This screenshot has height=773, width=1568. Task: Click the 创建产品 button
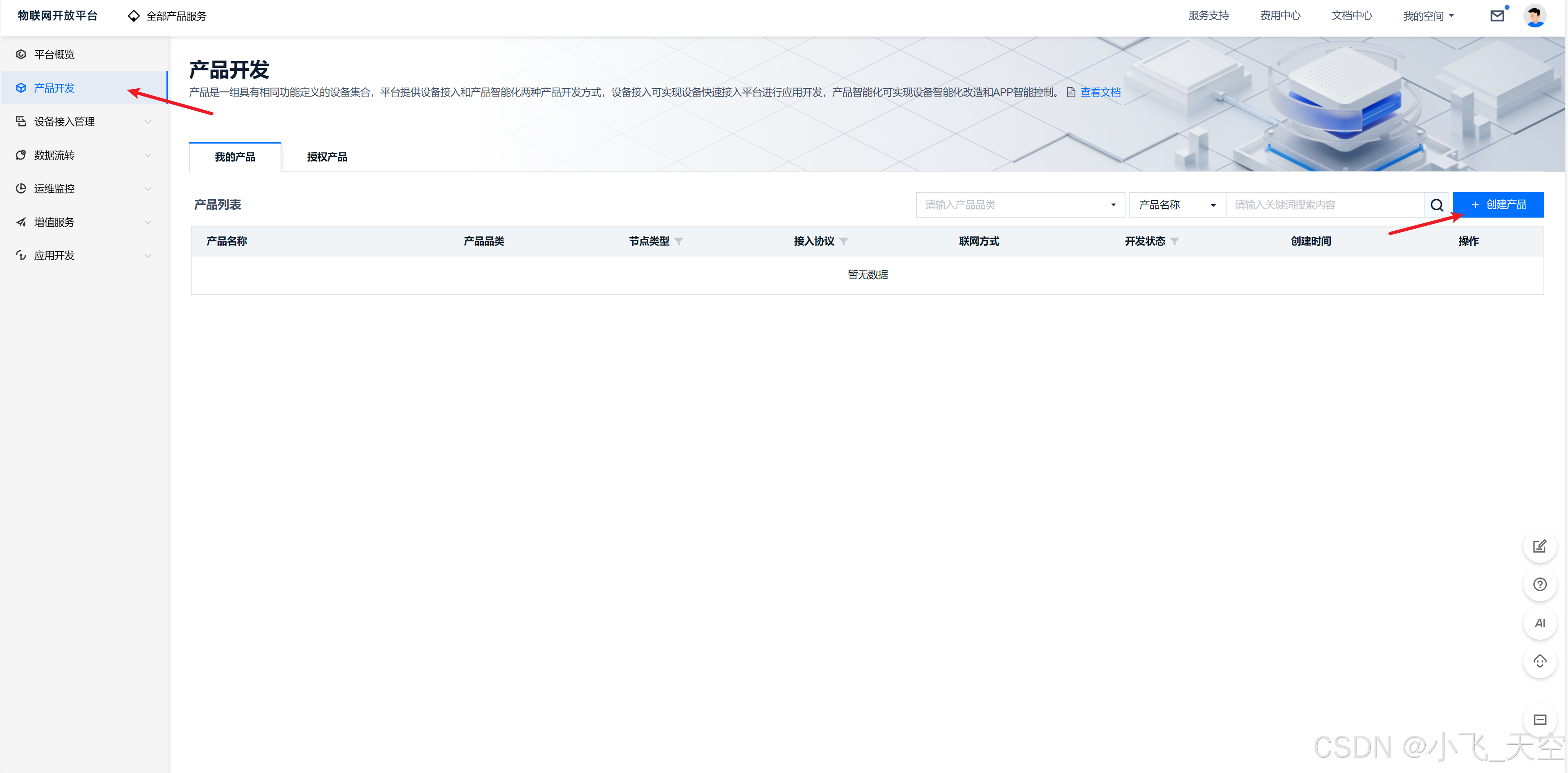pyautogui.click(x=1498, y=205)
